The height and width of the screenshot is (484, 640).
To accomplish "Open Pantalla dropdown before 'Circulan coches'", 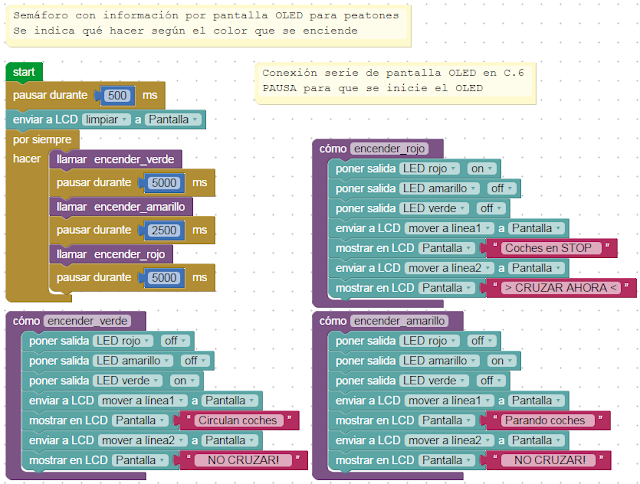I will pos(140,420).
